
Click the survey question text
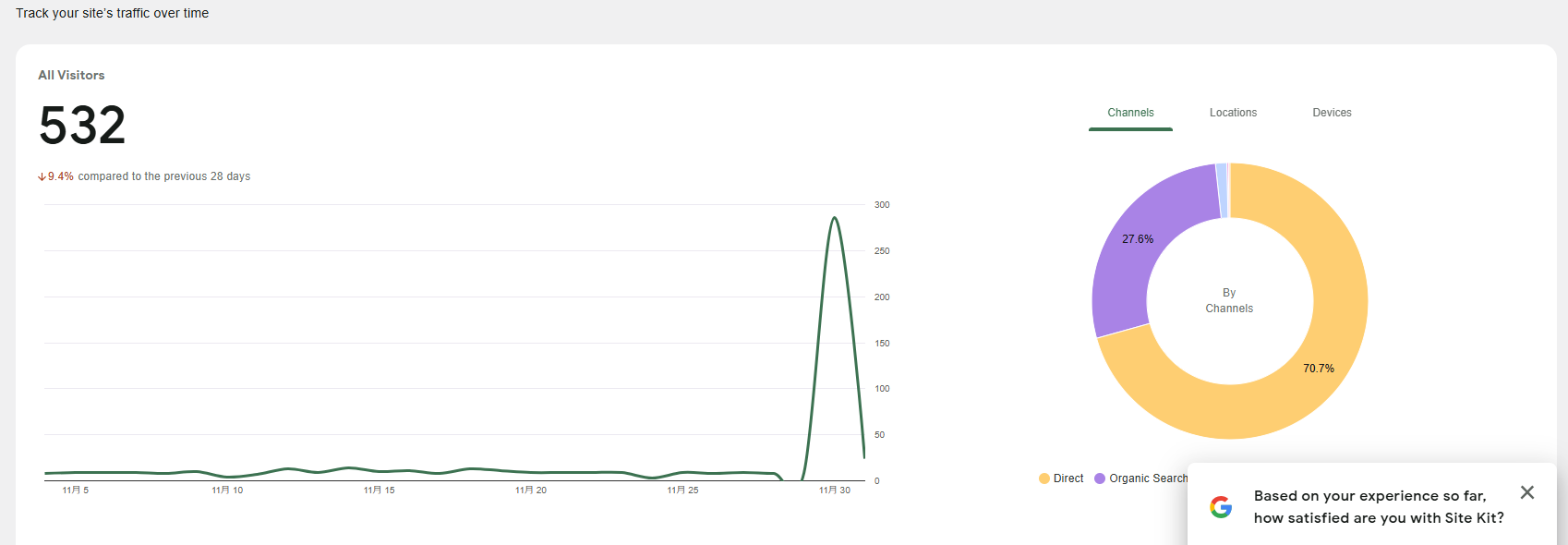pyautogui.click(x=1378, y=507)
